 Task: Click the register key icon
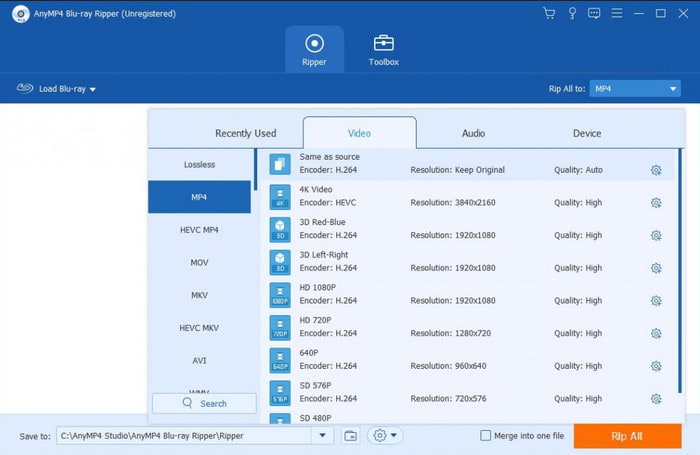point(572,13)
